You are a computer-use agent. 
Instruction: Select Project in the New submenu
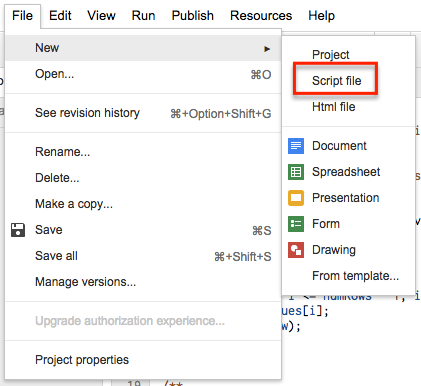pos(330,55)
